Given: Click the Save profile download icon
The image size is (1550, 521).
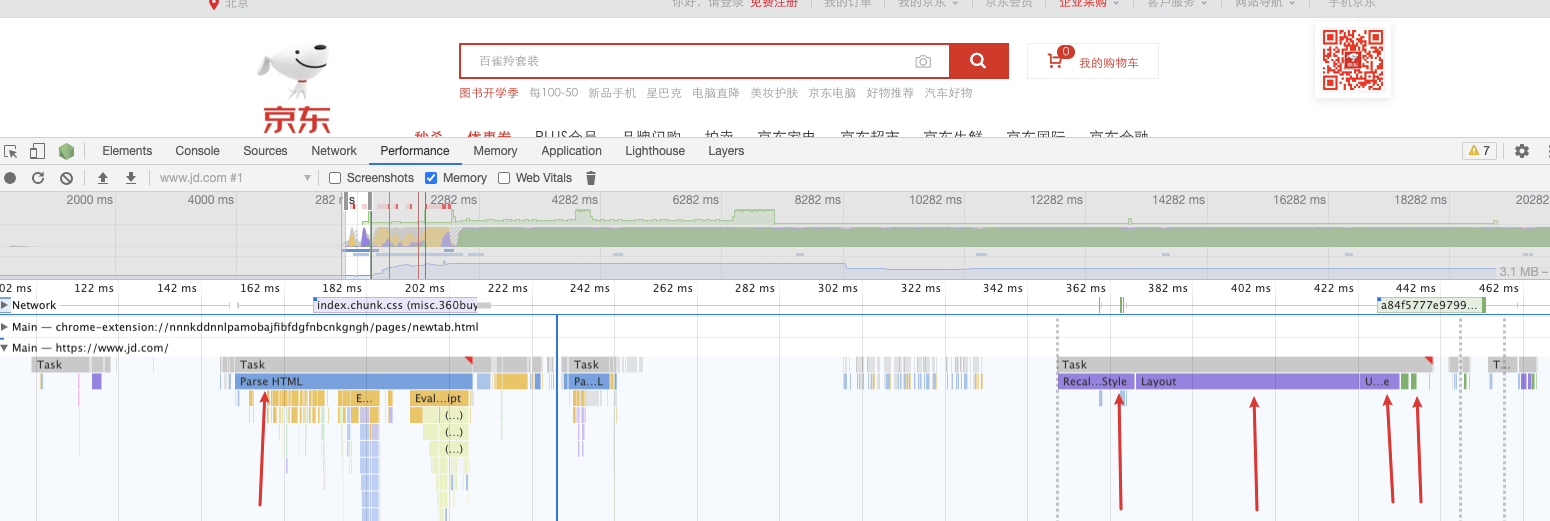Looking at the screenshot, I should (x=130, y=178).
